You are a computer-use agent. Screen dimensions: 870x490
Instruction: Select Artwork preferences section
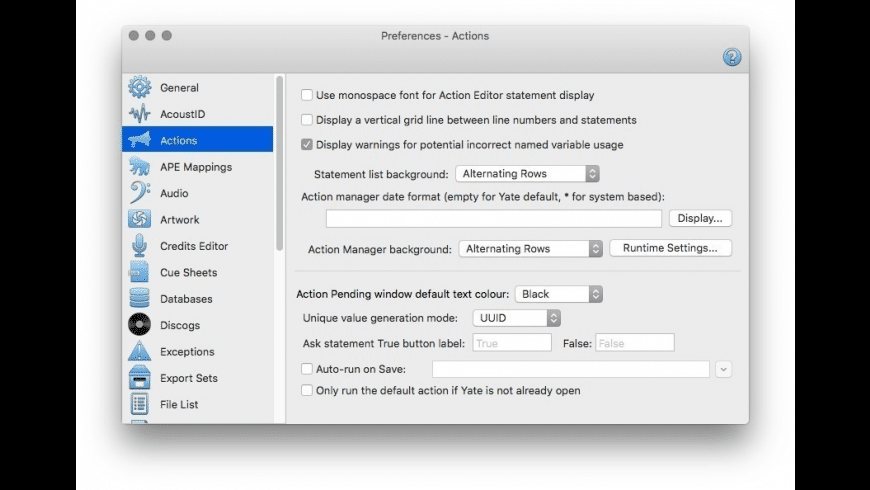click(x=198, y=219)
